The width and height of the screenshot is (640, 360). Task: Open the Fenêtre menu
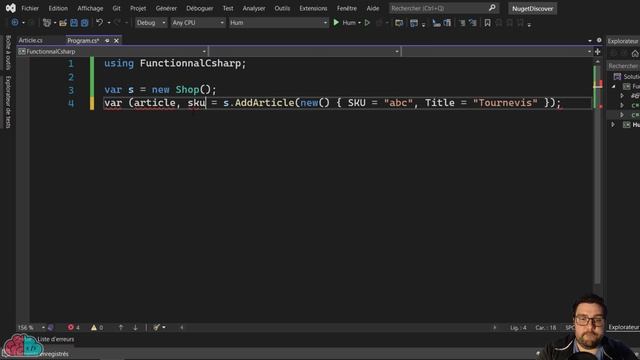(347, 8)
